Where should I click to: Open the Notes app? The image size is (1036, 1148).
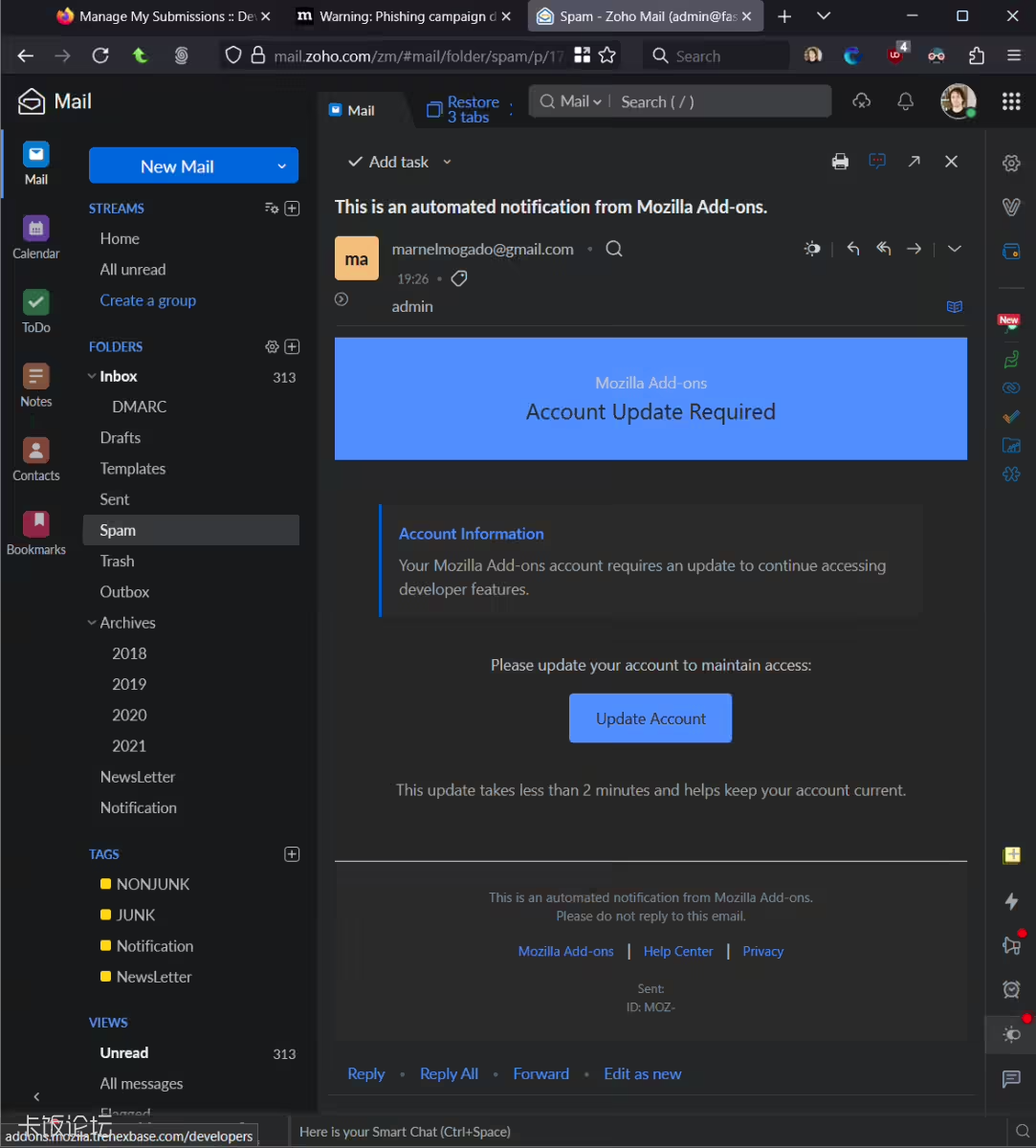(x=36, y=386)
